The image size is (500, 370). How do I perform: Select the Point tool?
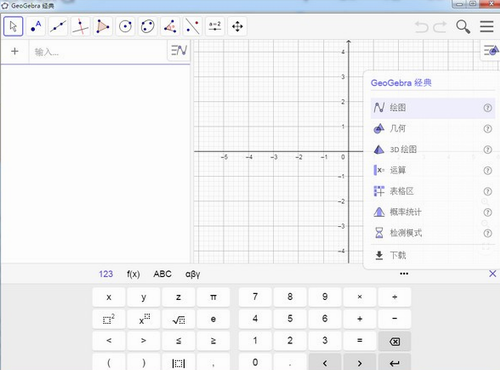tap(36, 26)
